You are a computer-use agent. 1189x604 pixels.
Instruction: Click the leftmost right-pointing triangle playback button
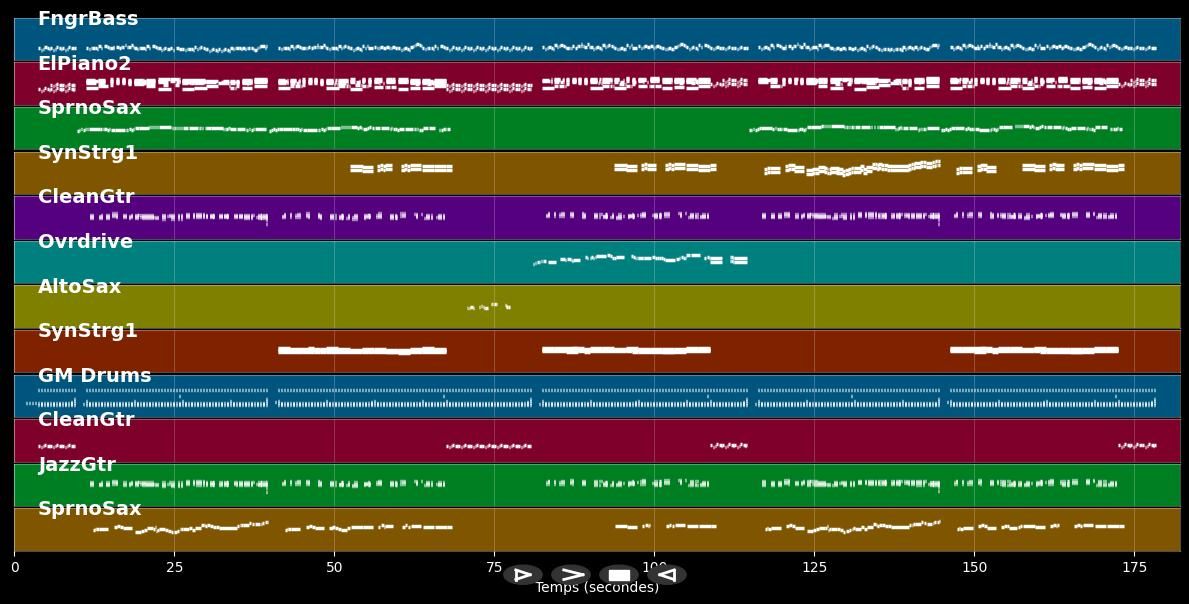(523, 575)
